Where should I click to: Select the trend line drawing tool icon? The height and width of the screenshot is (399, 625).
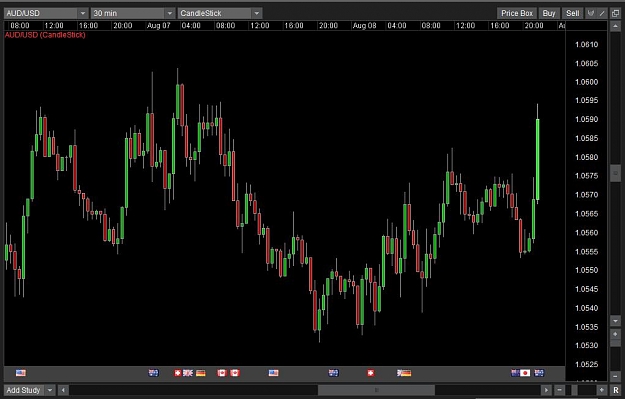[602, 13]
